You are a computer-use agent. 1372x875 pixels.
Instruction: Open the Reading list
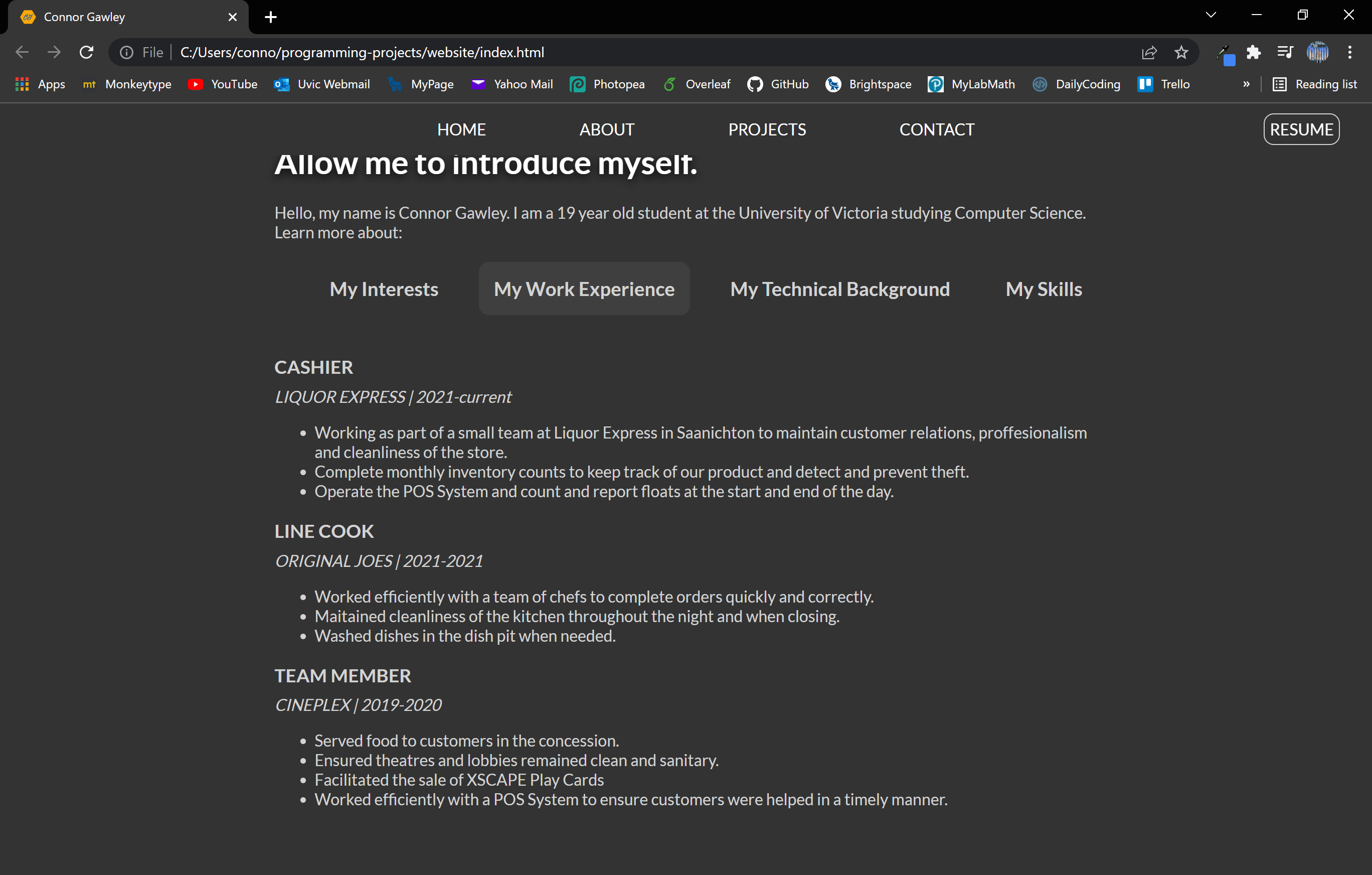1315,84
